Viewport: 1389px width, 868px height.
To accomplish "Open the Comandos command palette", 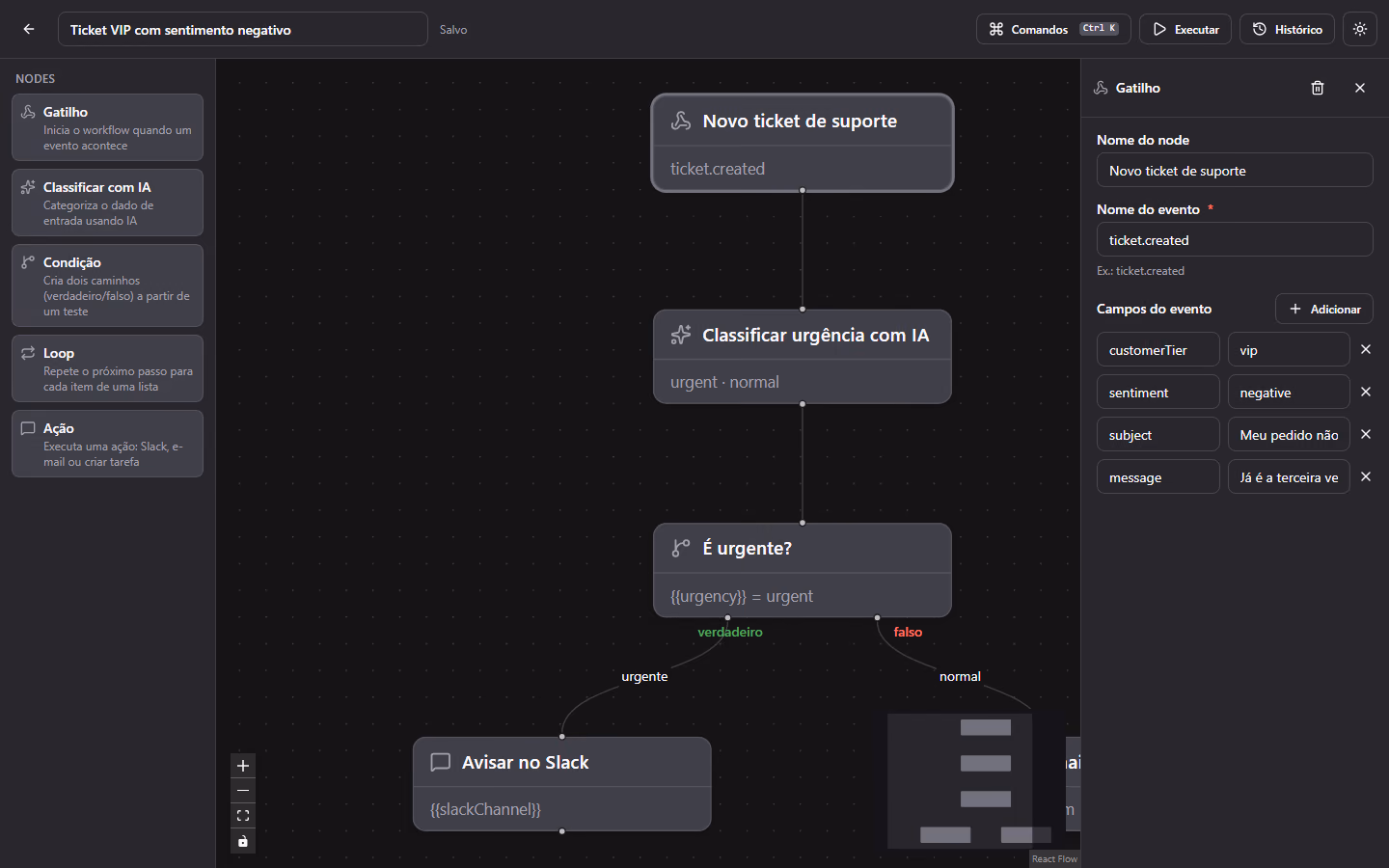I will click(1053, 29).
